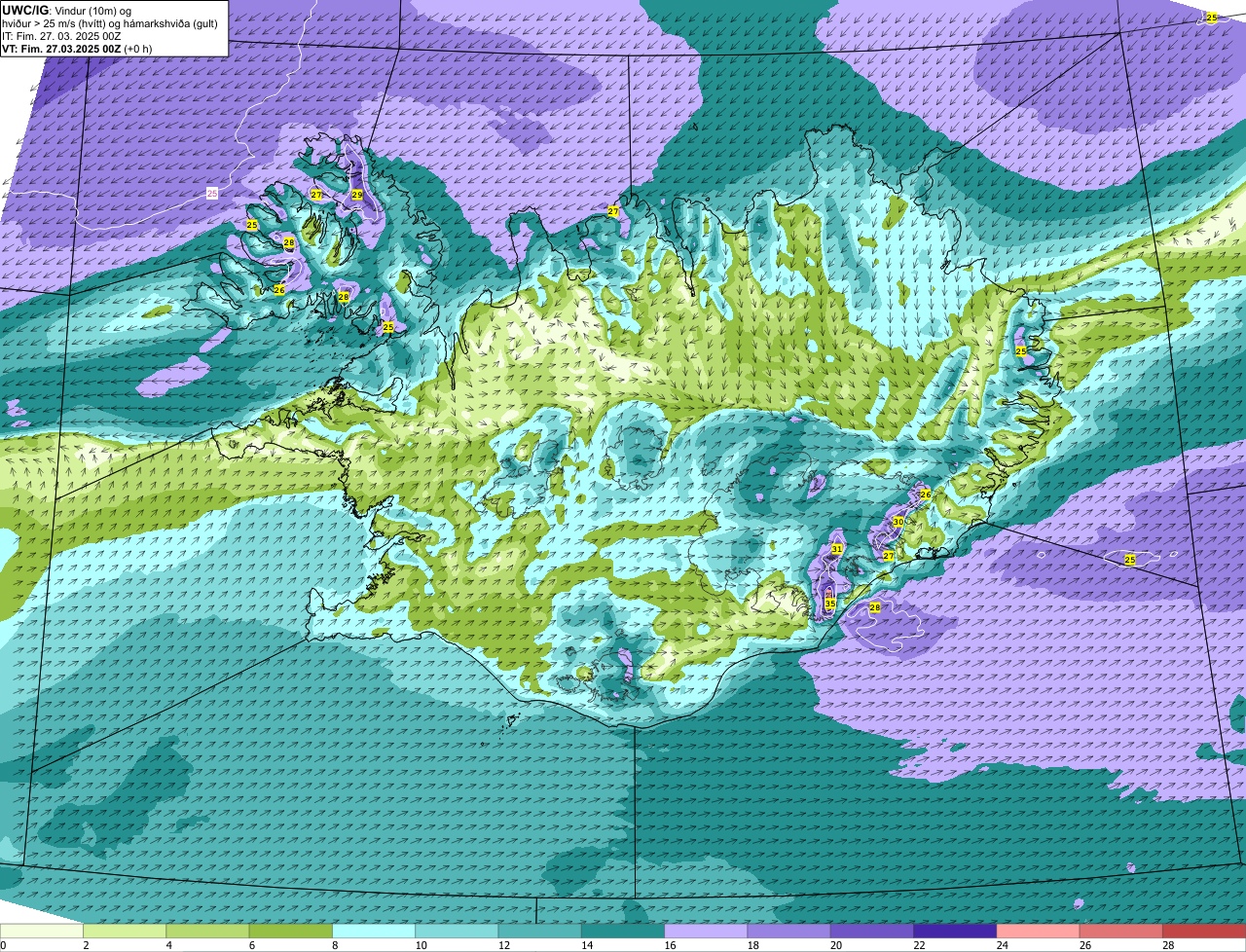The image size is (1246, 952).
Task: Click the 8–10 m/s pale cyan legend swatch
Action: 374,931
